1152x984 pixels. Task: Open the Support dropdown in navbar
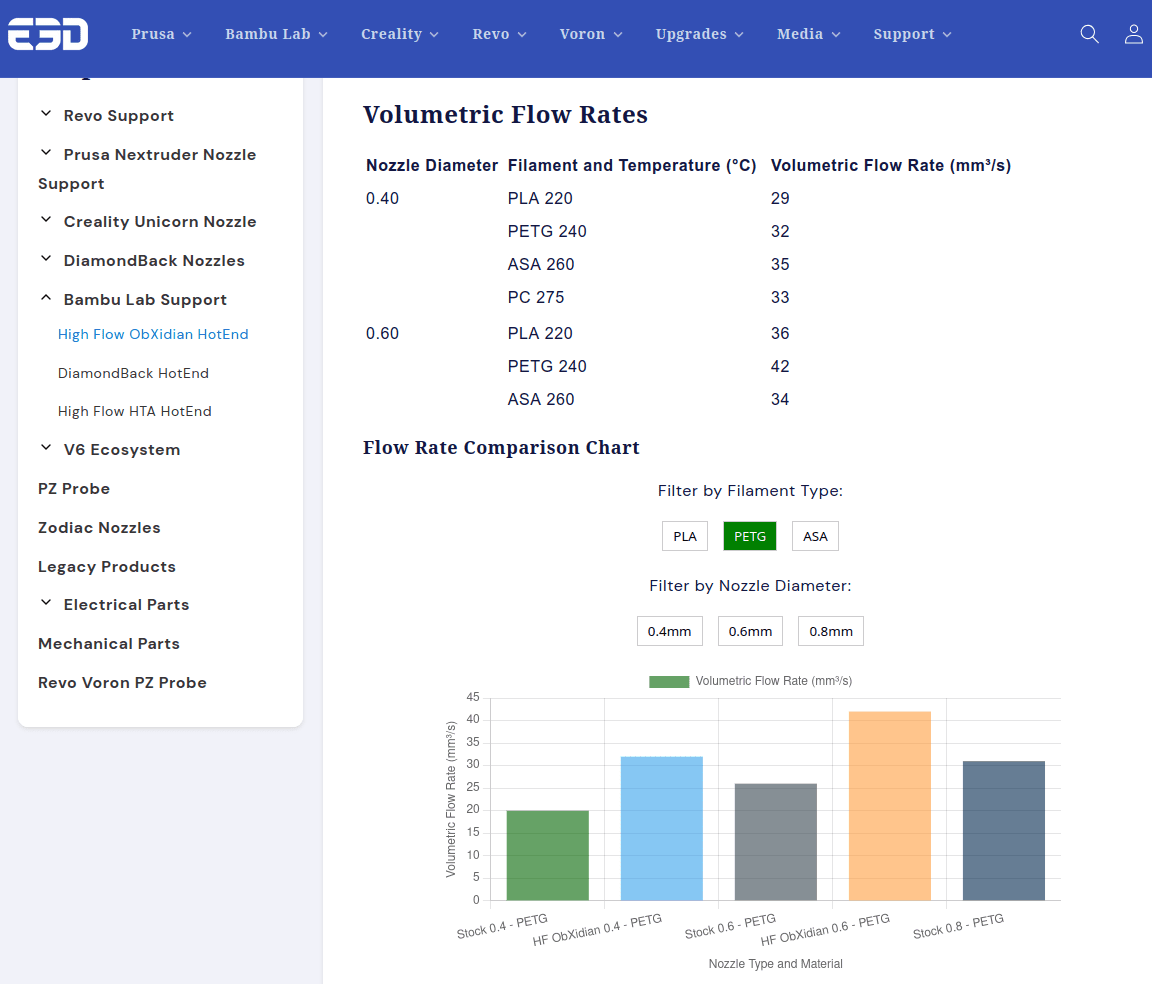pos(912,34)
